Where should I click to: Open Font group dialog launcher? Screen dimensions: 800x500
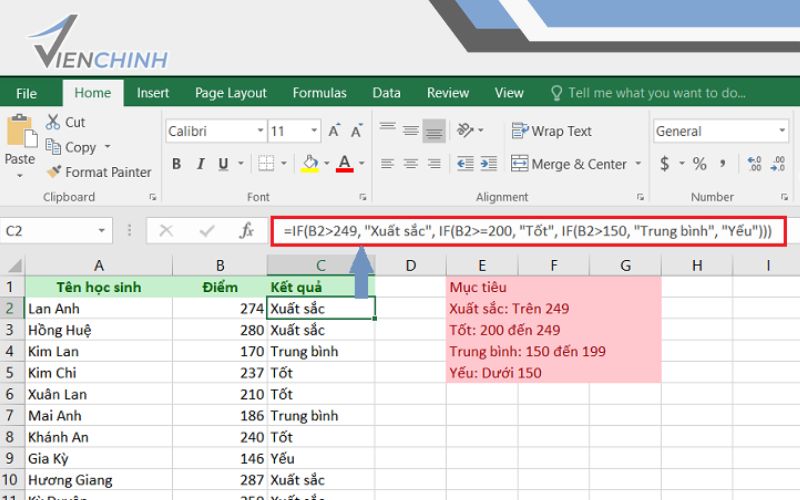coord(363,197)
